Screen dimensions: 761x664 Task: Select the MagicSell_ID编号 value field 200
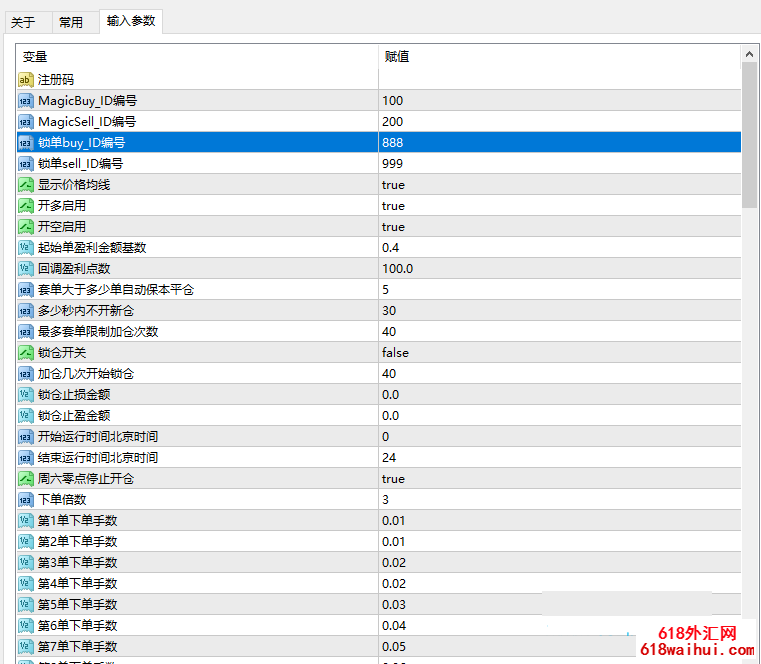click(392, 121)
